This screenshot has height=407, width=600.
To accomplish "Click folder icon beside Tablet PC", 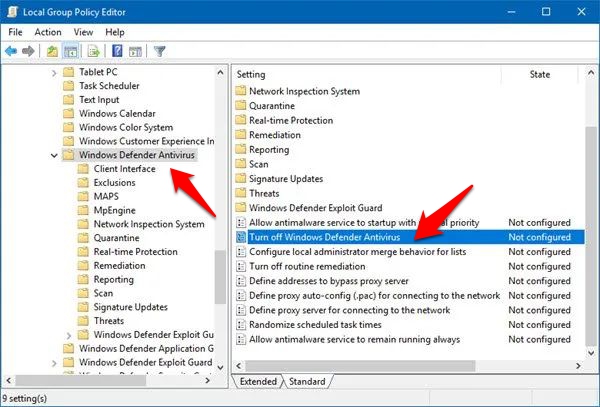I will [x=68, y=72].
